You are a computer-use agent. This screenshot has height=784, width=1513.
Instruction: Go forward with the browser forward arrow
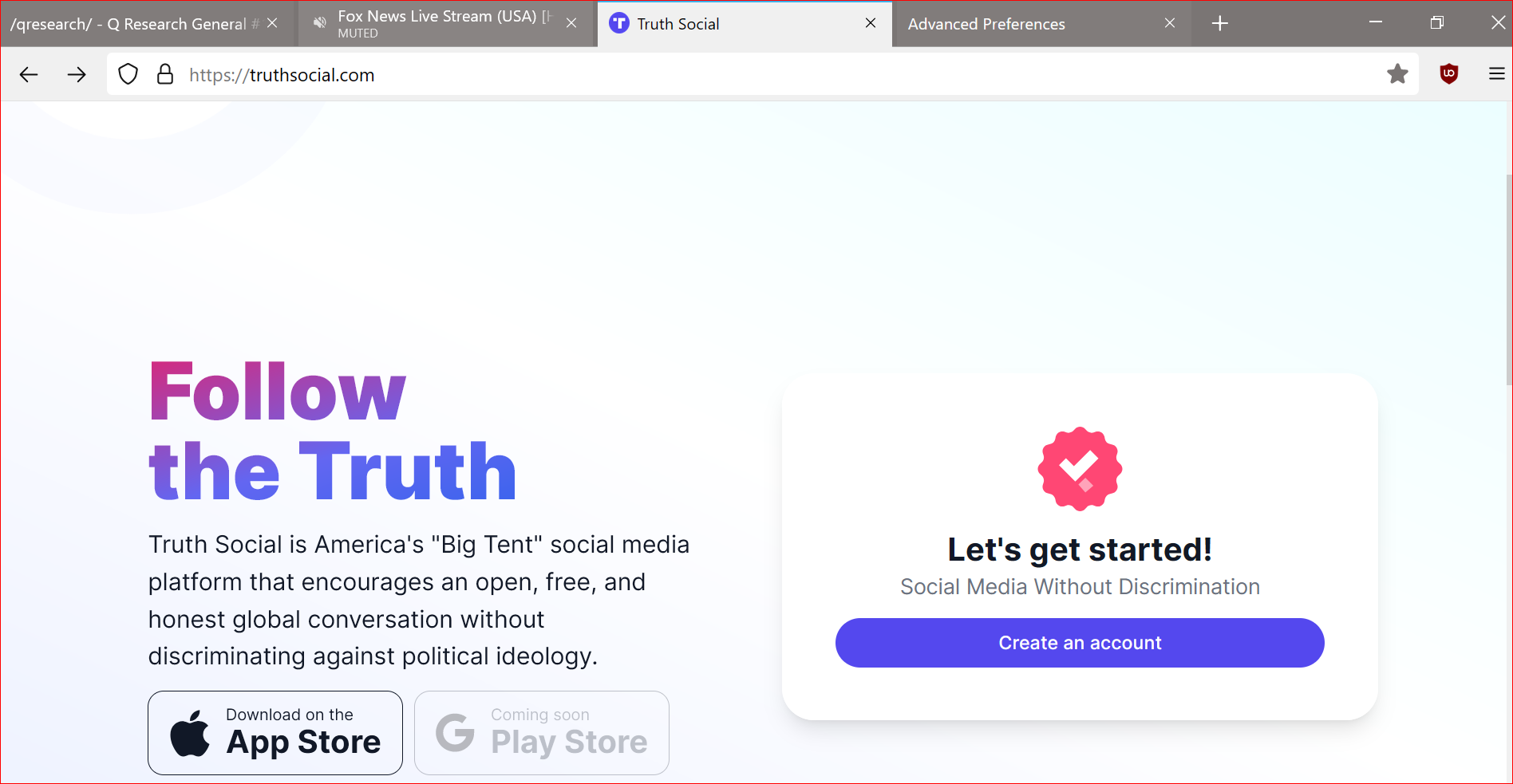click(x=77, y=75)
